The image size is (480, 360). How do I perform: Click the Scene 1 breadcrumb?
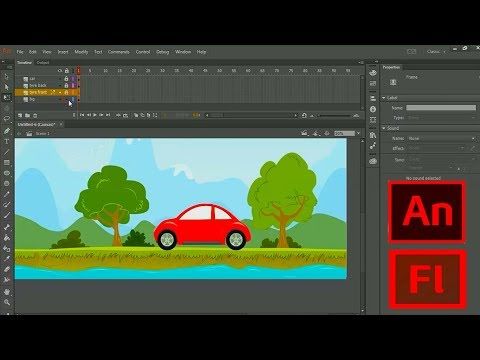tap(42, 134)
